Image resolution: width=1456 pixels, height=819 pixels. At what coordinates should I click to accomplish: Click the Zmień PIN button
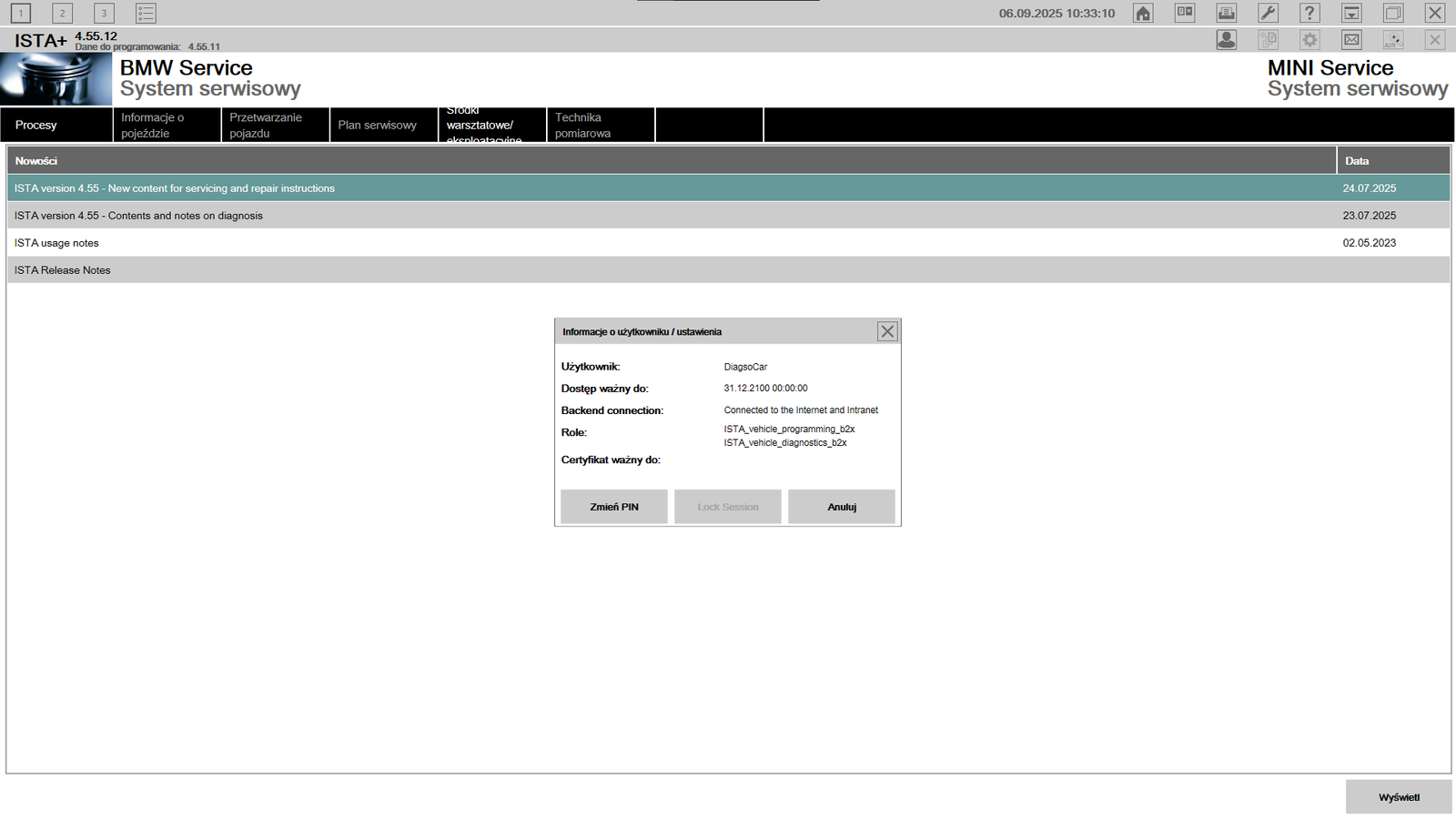pyautogui.click(x=614, y=507)
